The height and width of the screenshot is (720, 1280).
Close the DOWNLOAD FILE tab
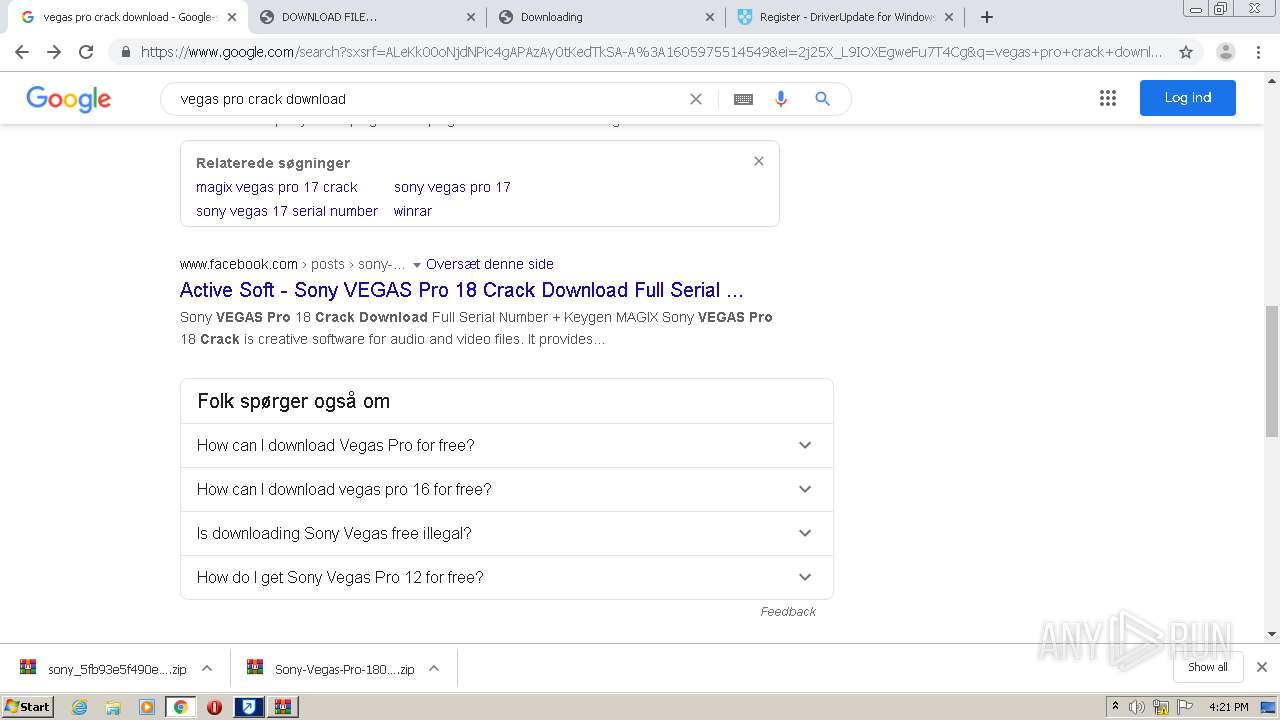point(471,17)
